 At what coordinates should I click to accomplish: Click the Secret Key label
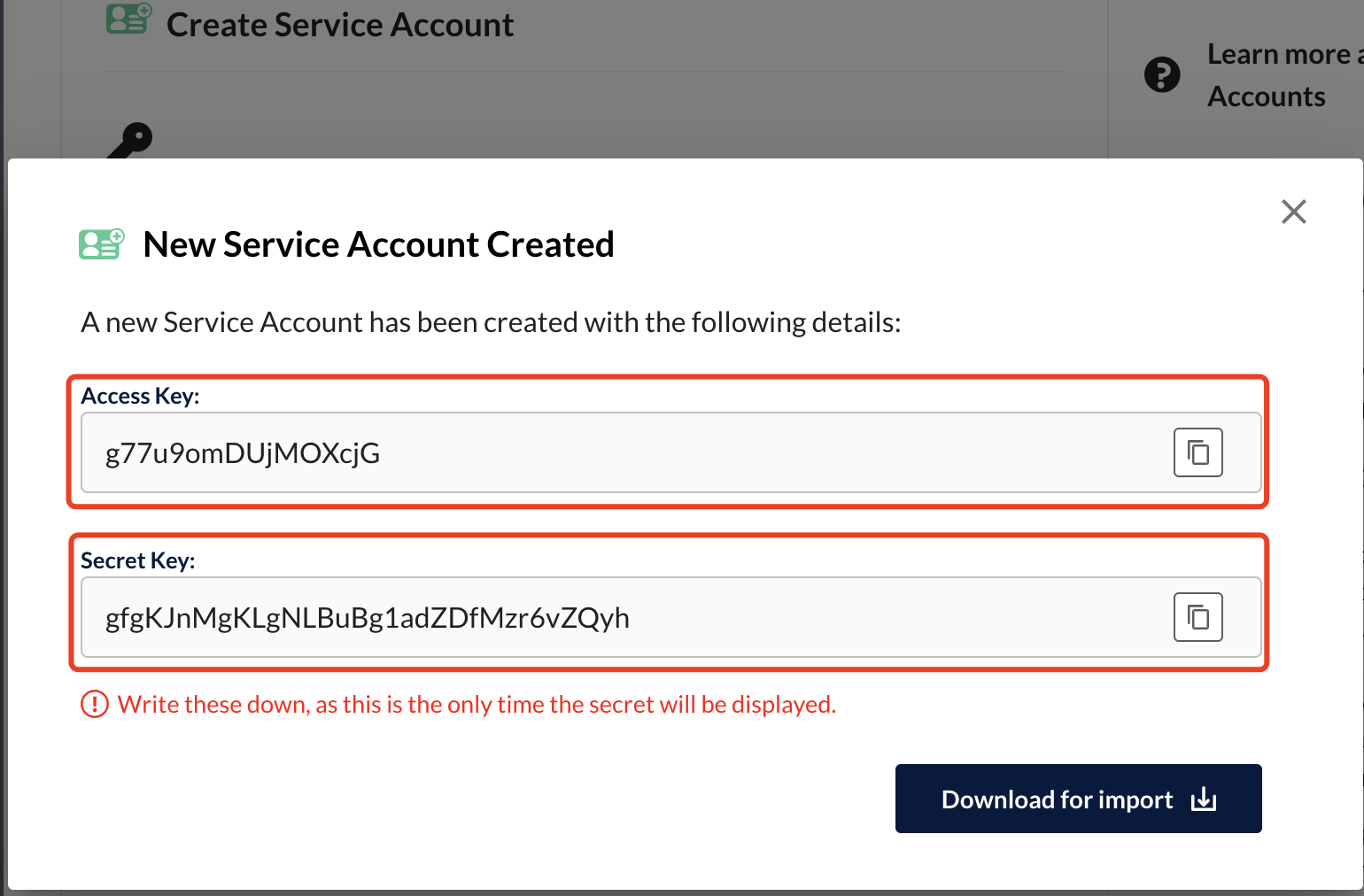click(137, 560)
